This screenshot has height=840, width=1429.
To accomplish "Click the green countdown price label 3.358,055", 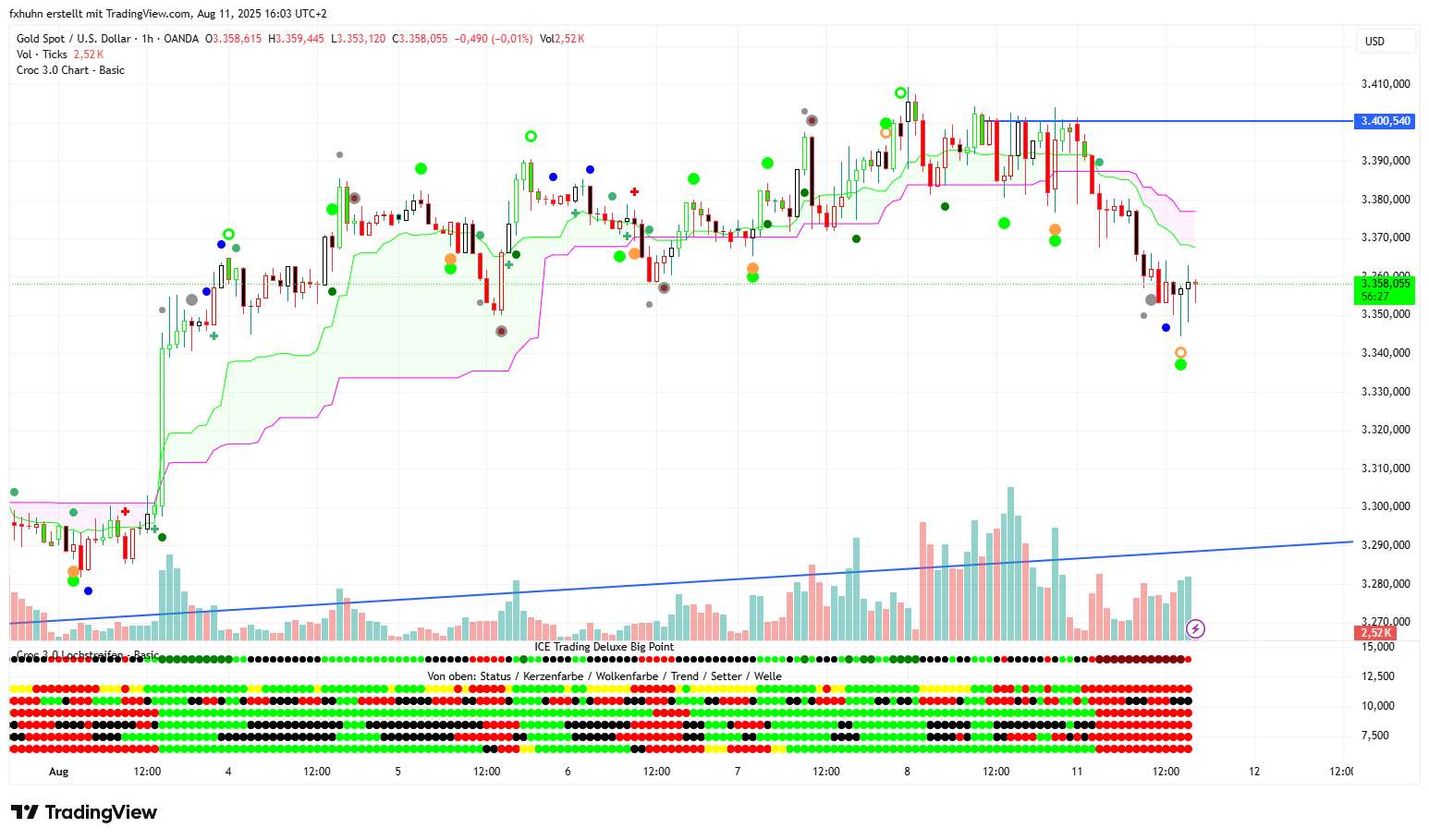I will [x=1385, y=289].
